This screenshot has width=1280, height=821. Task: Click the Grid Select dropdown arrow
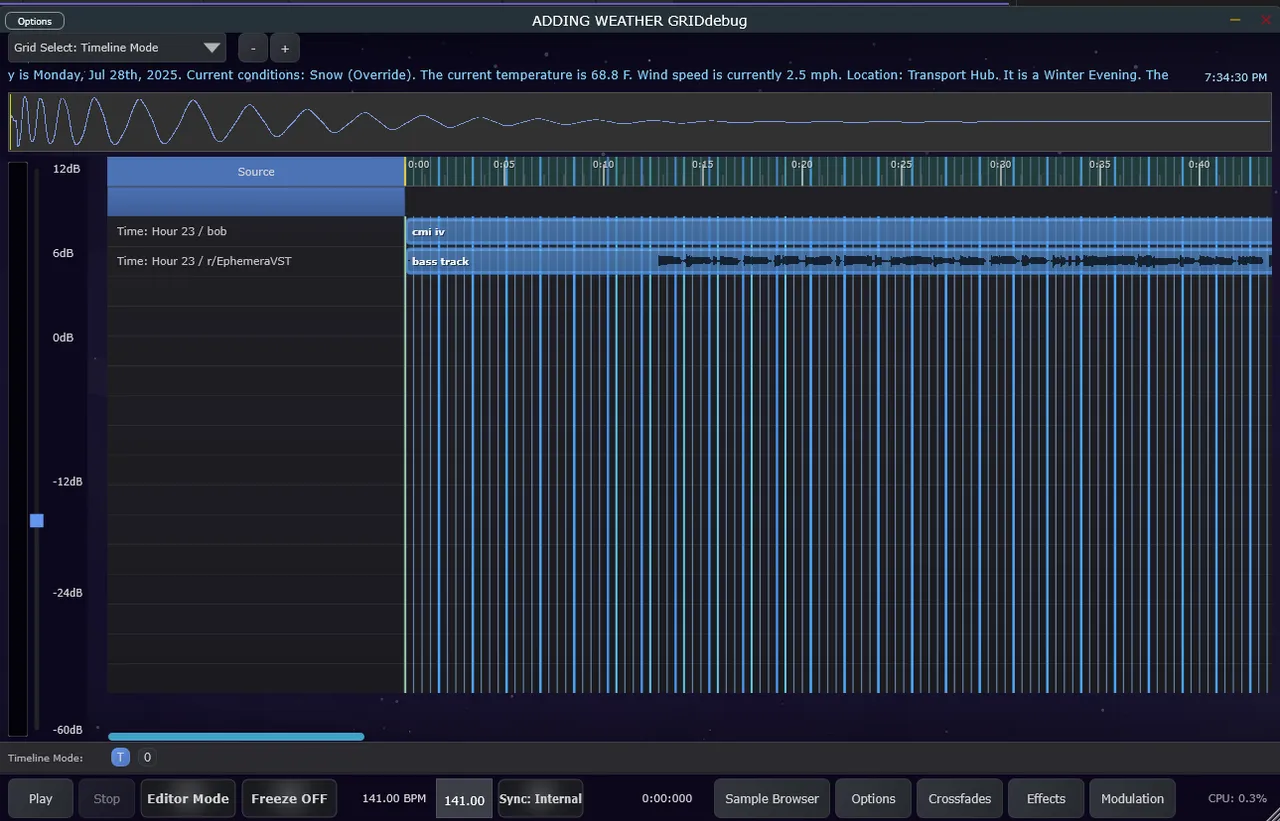tap(211, 47)
